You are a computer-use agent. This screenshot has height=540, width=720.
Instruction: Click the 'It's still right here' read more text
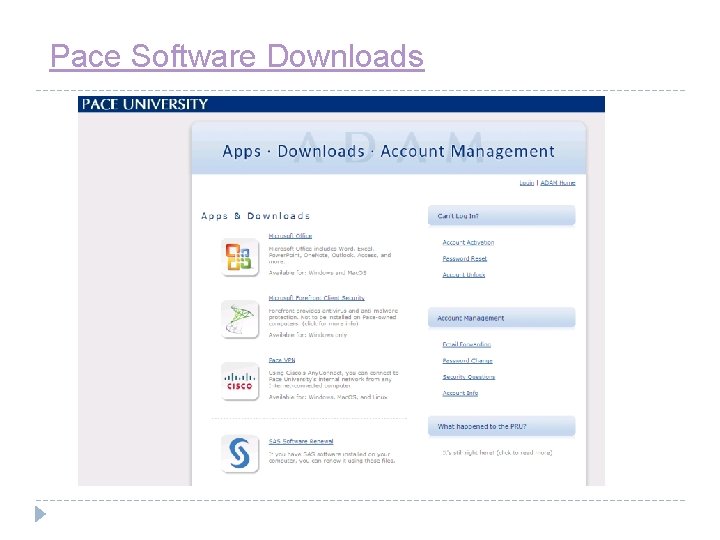pos(497,453)
